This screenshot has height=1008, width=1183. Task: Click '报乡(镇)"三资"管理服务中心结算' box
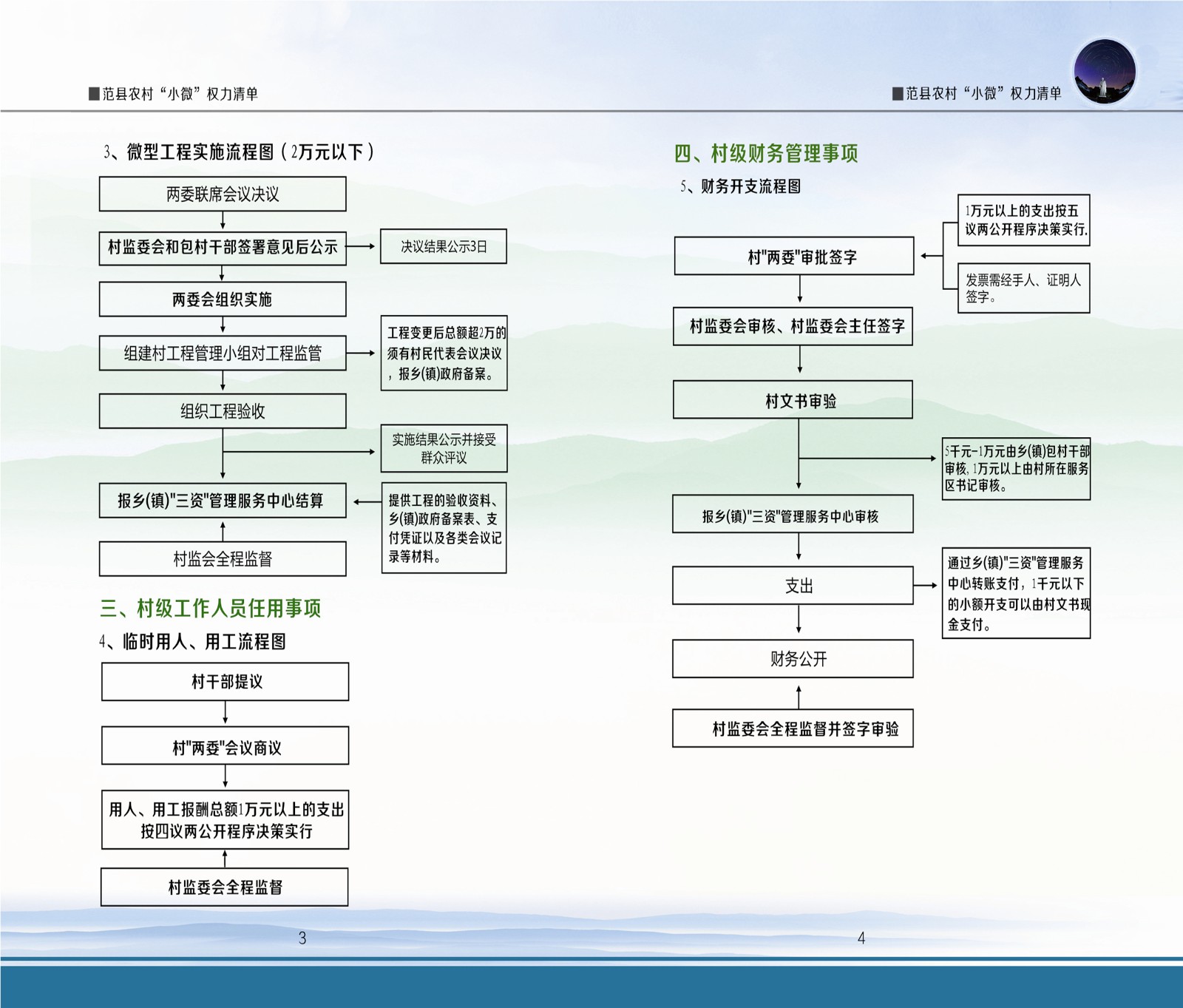pyautogui.click(x=223, y=500)
